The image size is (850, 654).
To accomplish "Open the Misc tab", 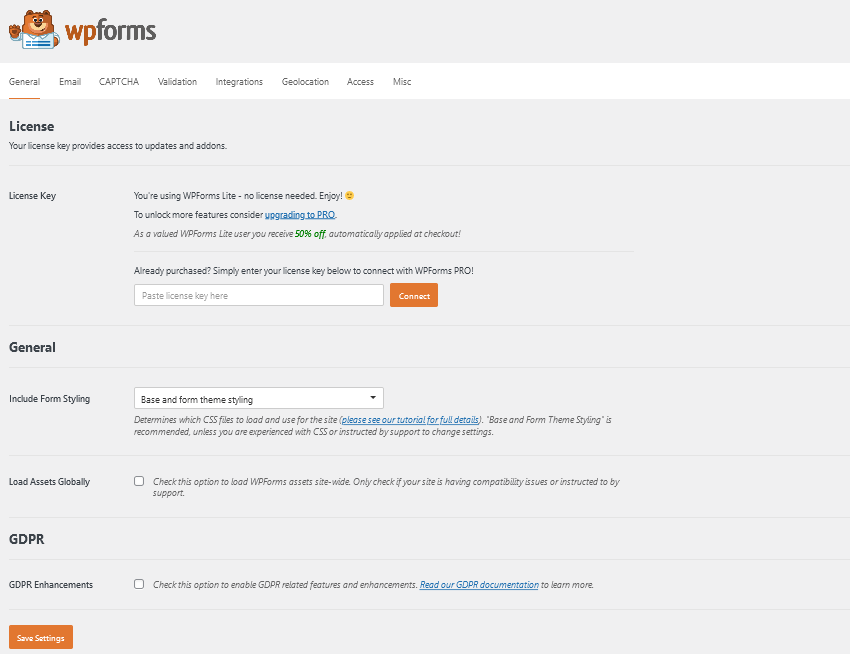I will point(402,81).
